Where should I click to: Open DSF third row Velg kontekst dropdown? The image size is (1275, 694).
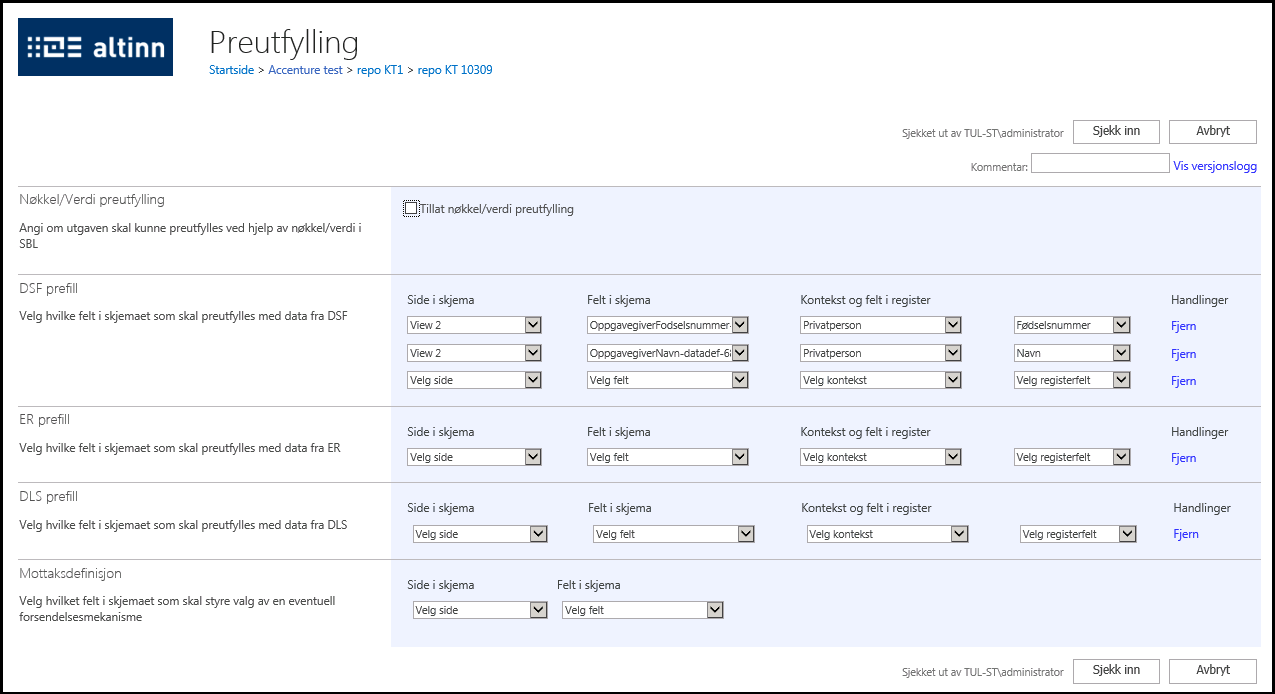881,380
